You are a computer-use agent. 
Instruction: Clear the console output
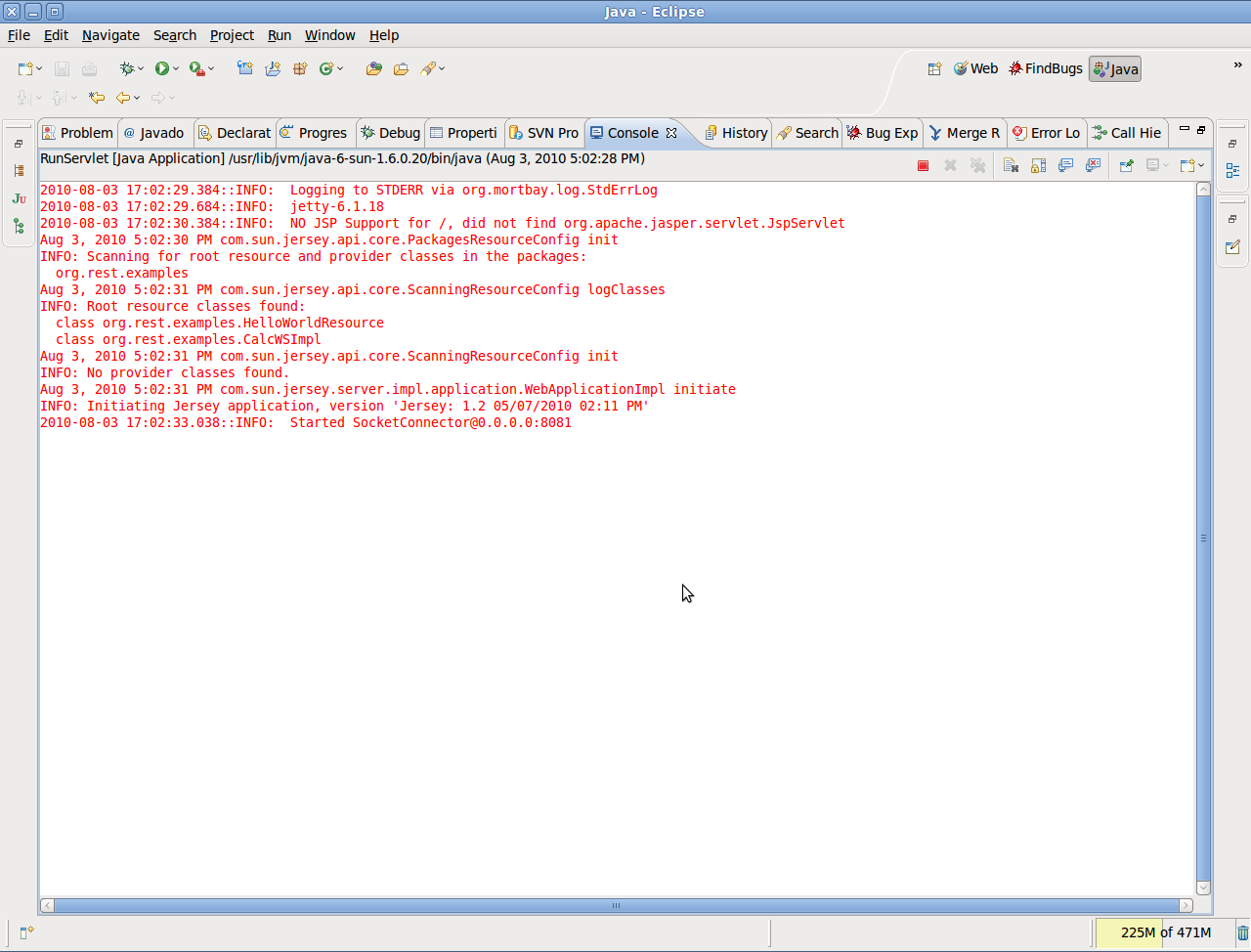click(1011, 166)
